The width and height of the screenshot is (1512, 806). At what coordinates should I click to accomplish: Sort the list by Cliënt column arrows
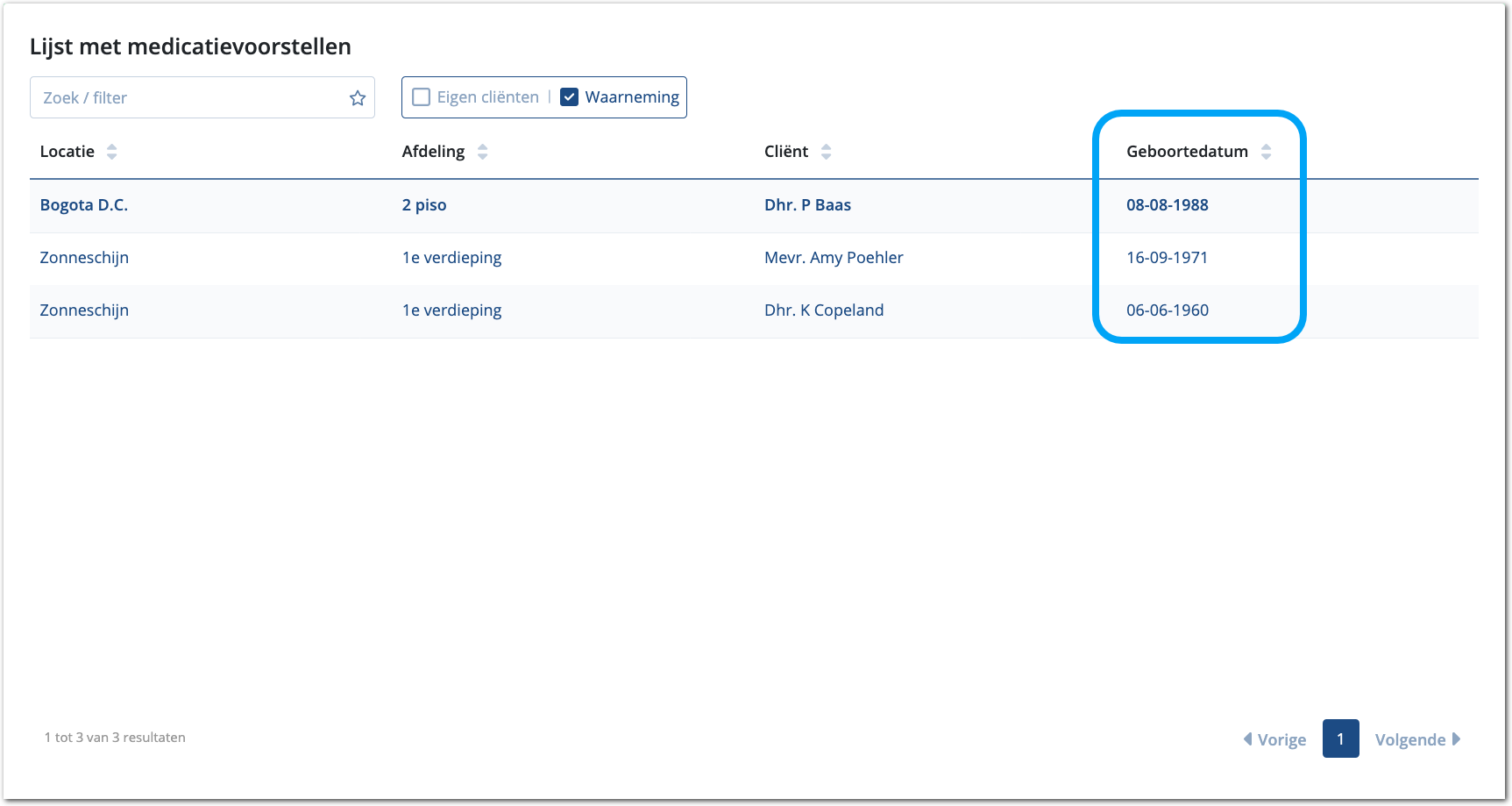(826, 152)
